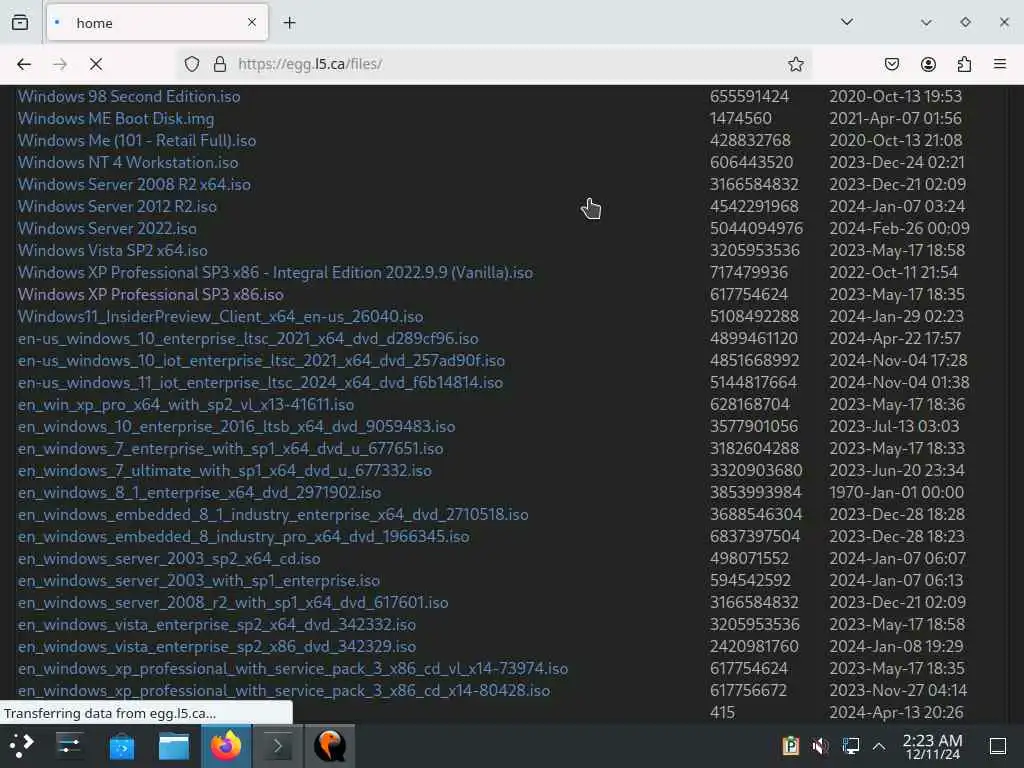This screenshot has width=1024, height=768.
Task: Close the 'home' tab
Action: click(252, 23)
